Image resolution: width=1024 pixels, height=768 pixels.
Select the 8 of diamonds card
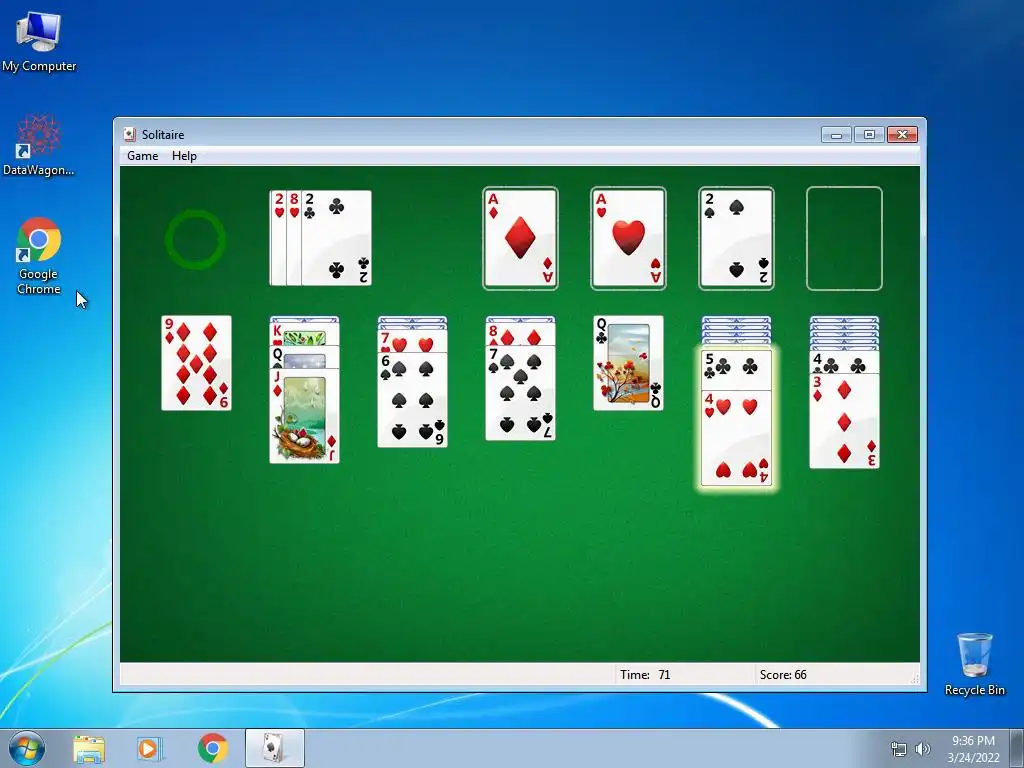pyautogui.click(x=520, y=335)
